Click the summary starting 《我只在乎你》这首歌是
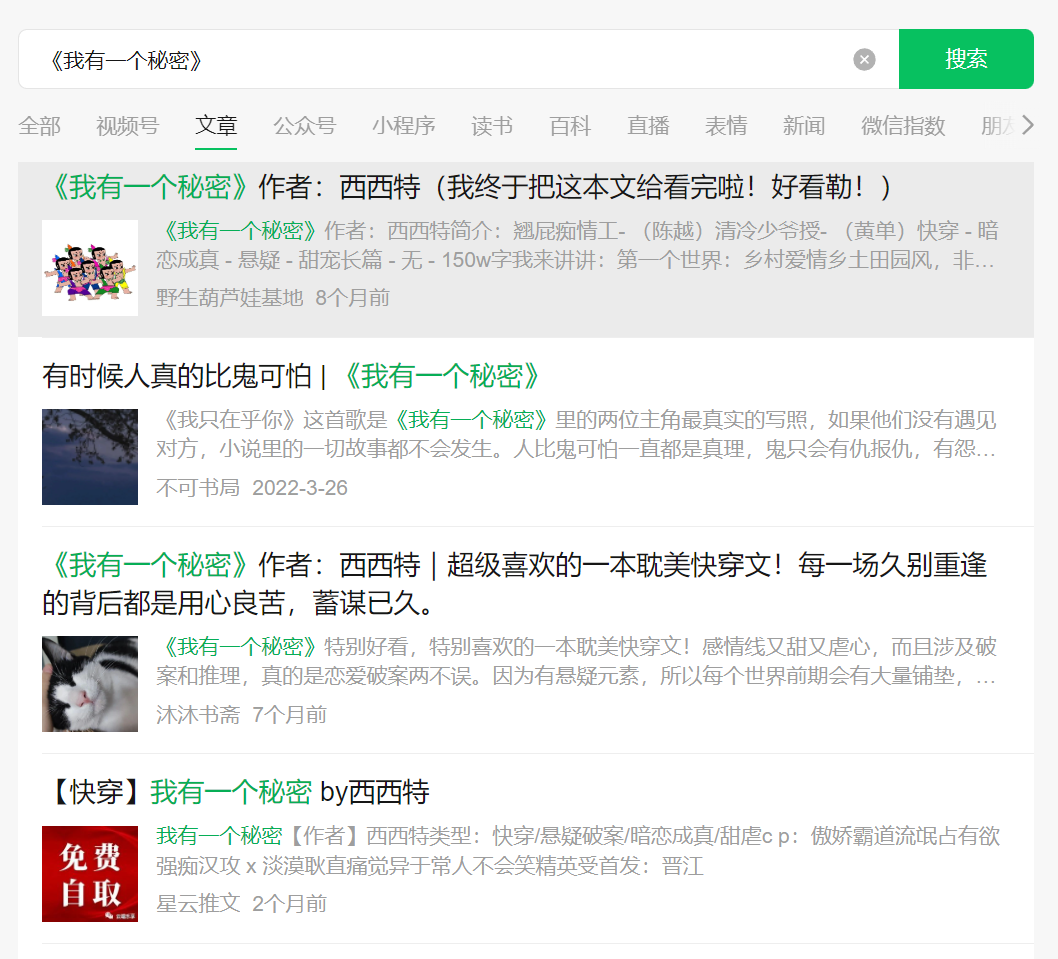 pyautogui.click(x=576, y=434)
